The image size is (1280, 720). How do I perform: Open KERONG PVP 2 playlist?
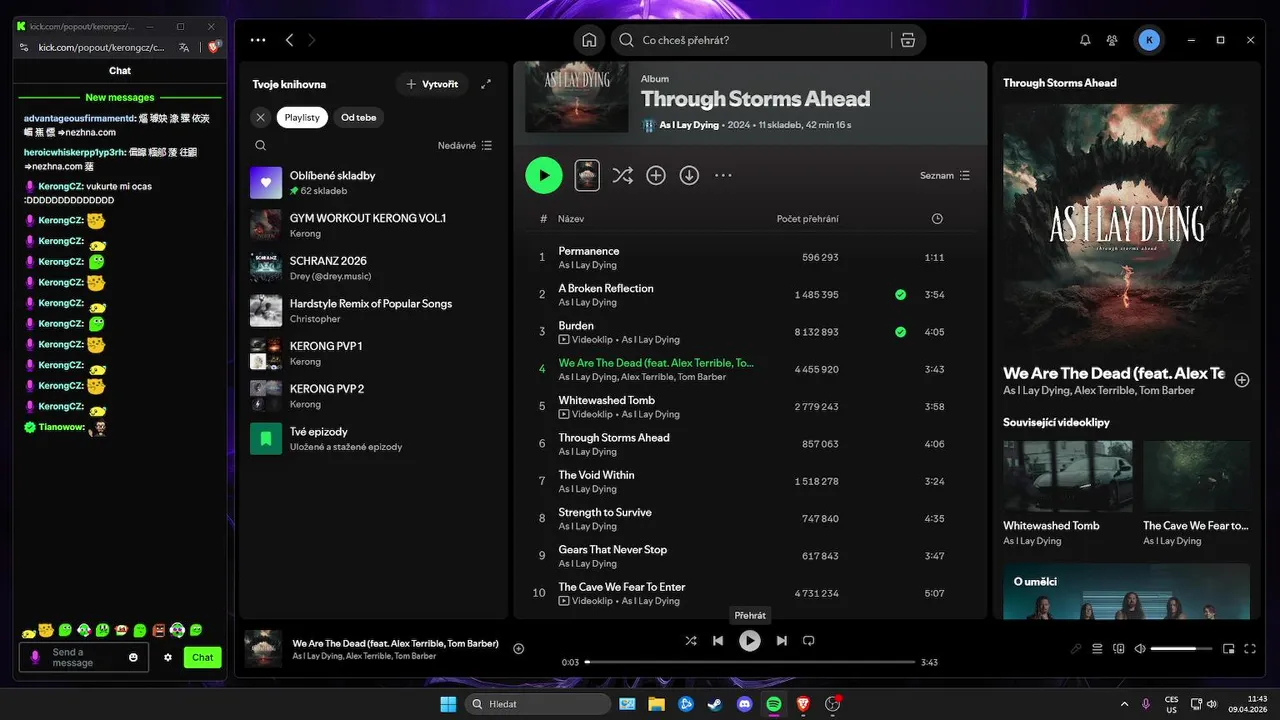(372, 396)
